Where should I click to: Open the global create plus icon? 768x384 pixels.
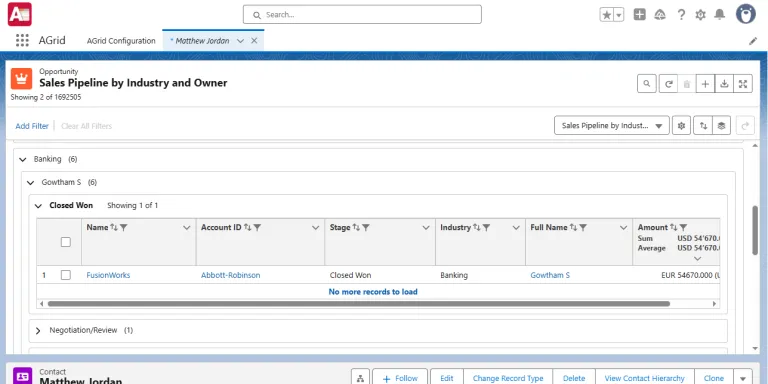pyautogui.click(x=640, y=15)
